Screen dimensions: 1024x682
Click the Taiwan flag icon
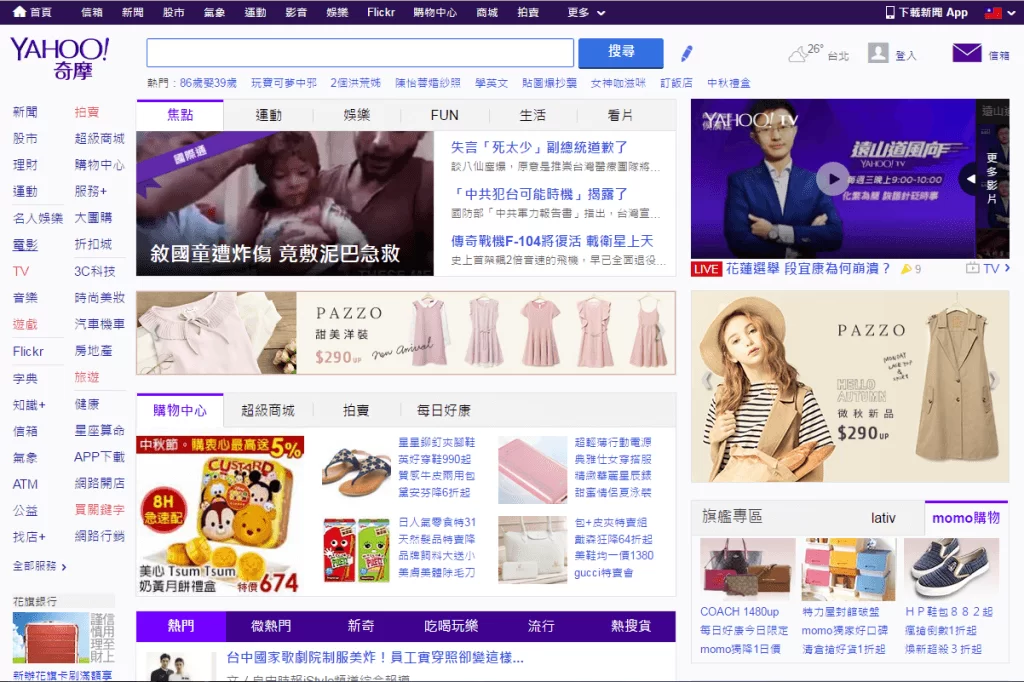[993, 12]
